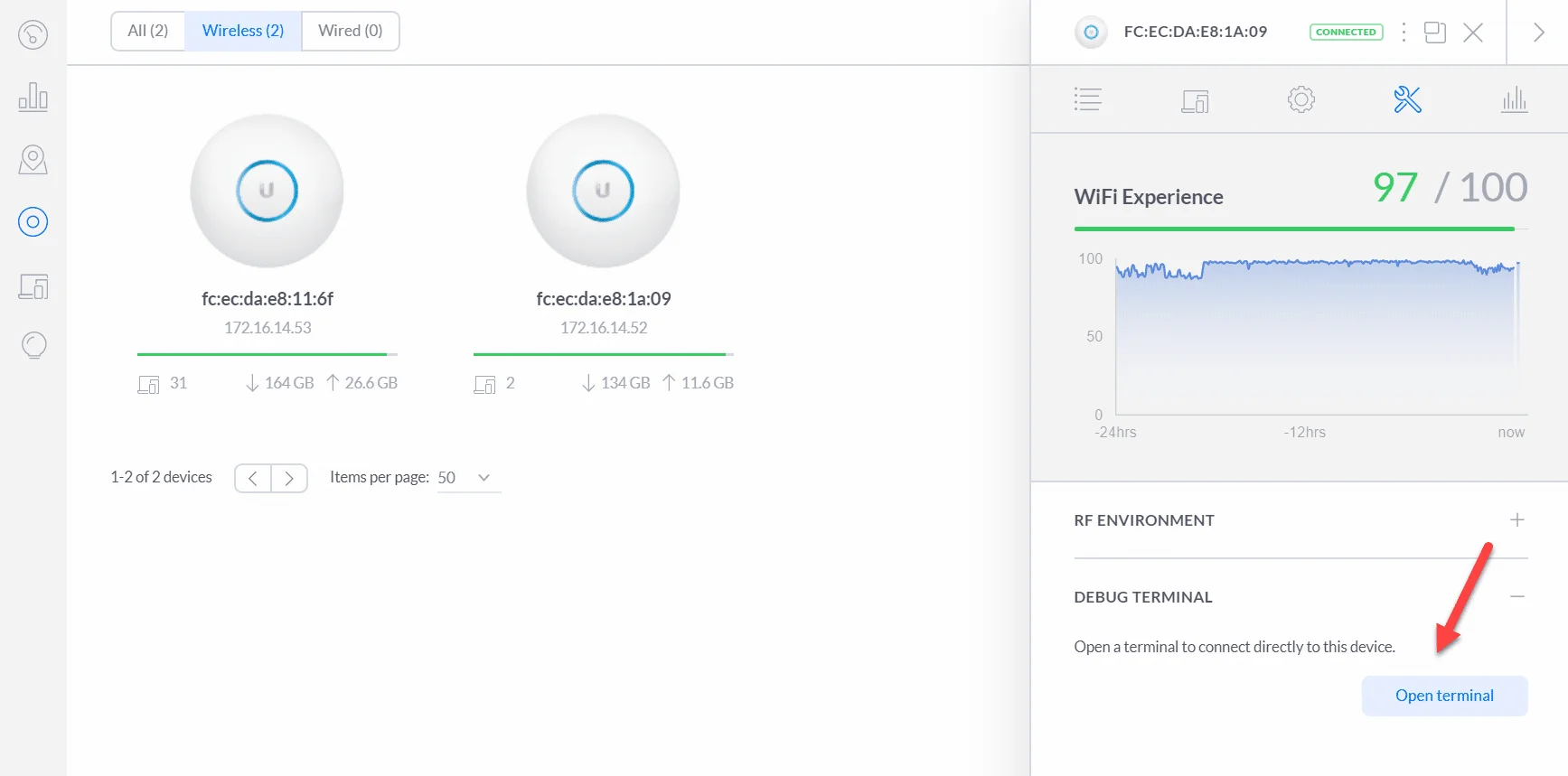1568x776 pixels.
Task: Open the Dashboard sidebar icon
Action: pyautogui.click(x=33, y=34)
